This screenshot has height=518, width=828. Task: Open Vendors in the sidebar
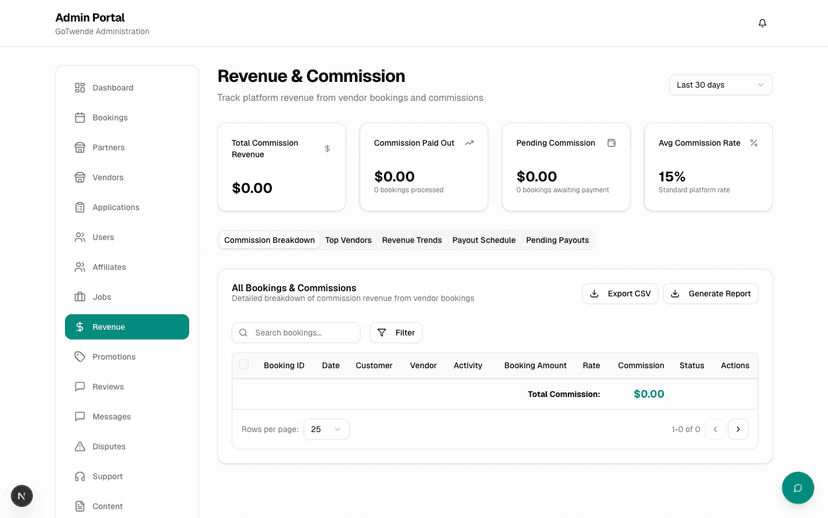click(127, 177)
